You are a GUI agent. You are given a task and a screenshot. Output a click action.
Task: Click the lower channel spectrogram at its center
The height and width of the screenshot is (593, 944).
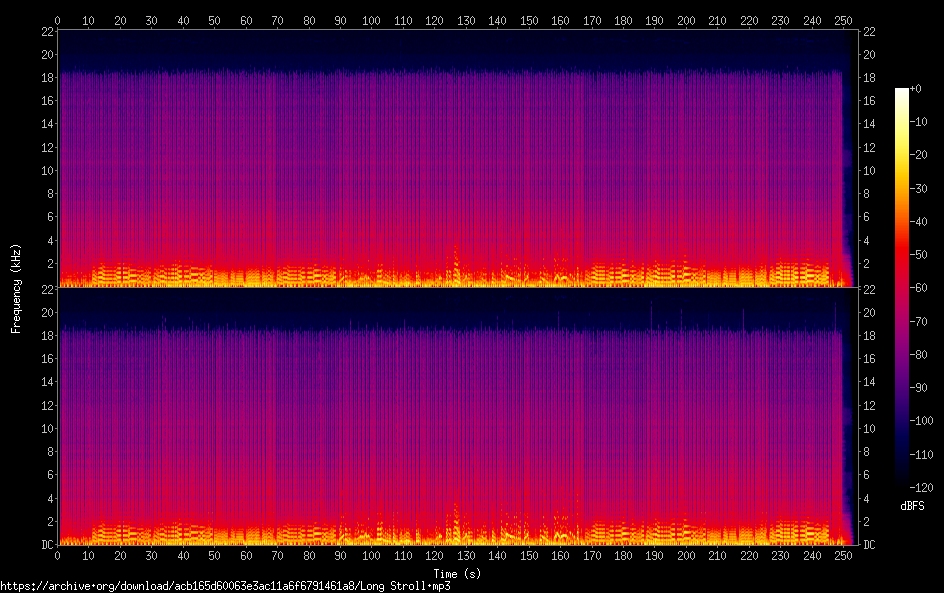point(455,416)
